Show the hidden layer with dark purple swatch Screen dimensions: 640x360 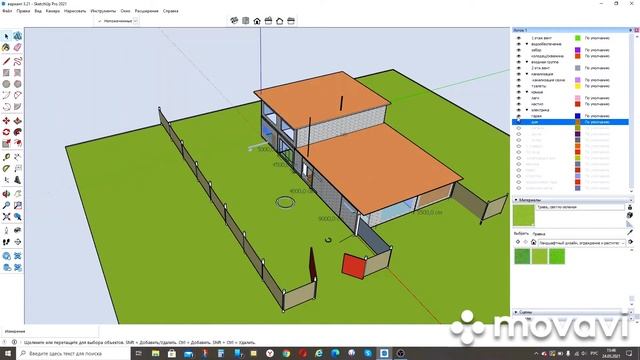pyautogui.click(x=519, y=134)
